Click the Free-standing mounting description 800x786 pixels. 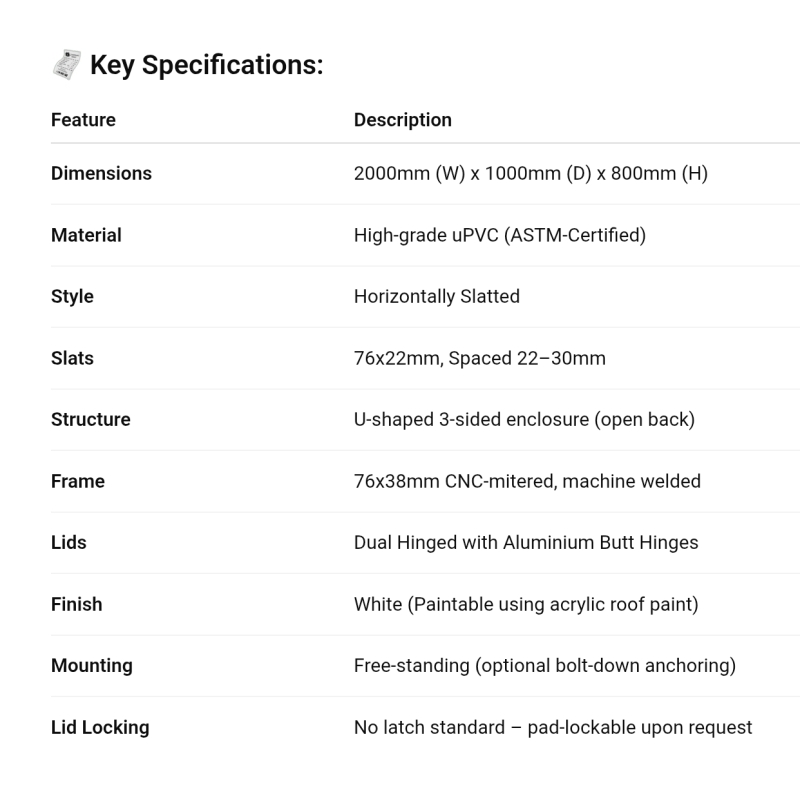click(544, 665)
